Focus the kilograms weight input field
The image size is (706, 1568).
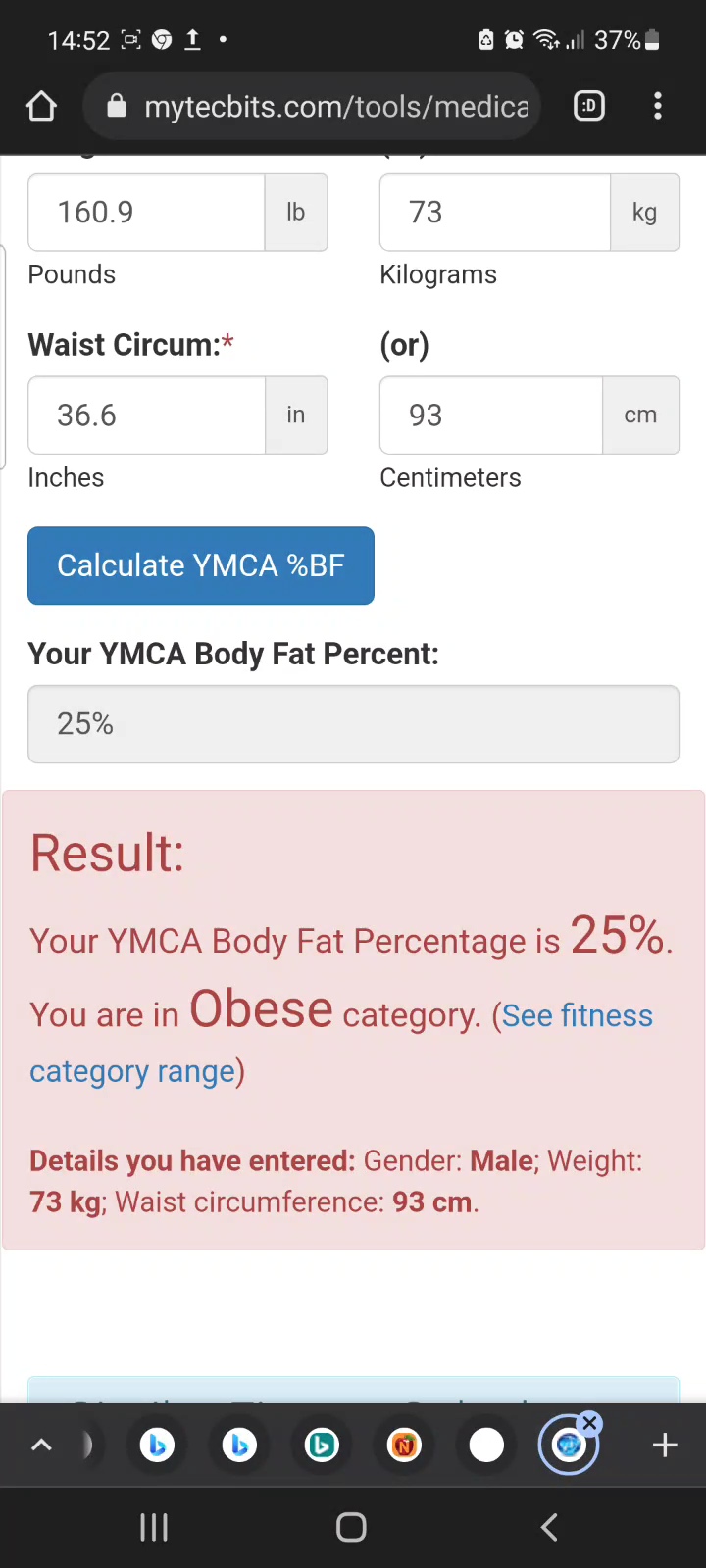[x=495, y=213]
